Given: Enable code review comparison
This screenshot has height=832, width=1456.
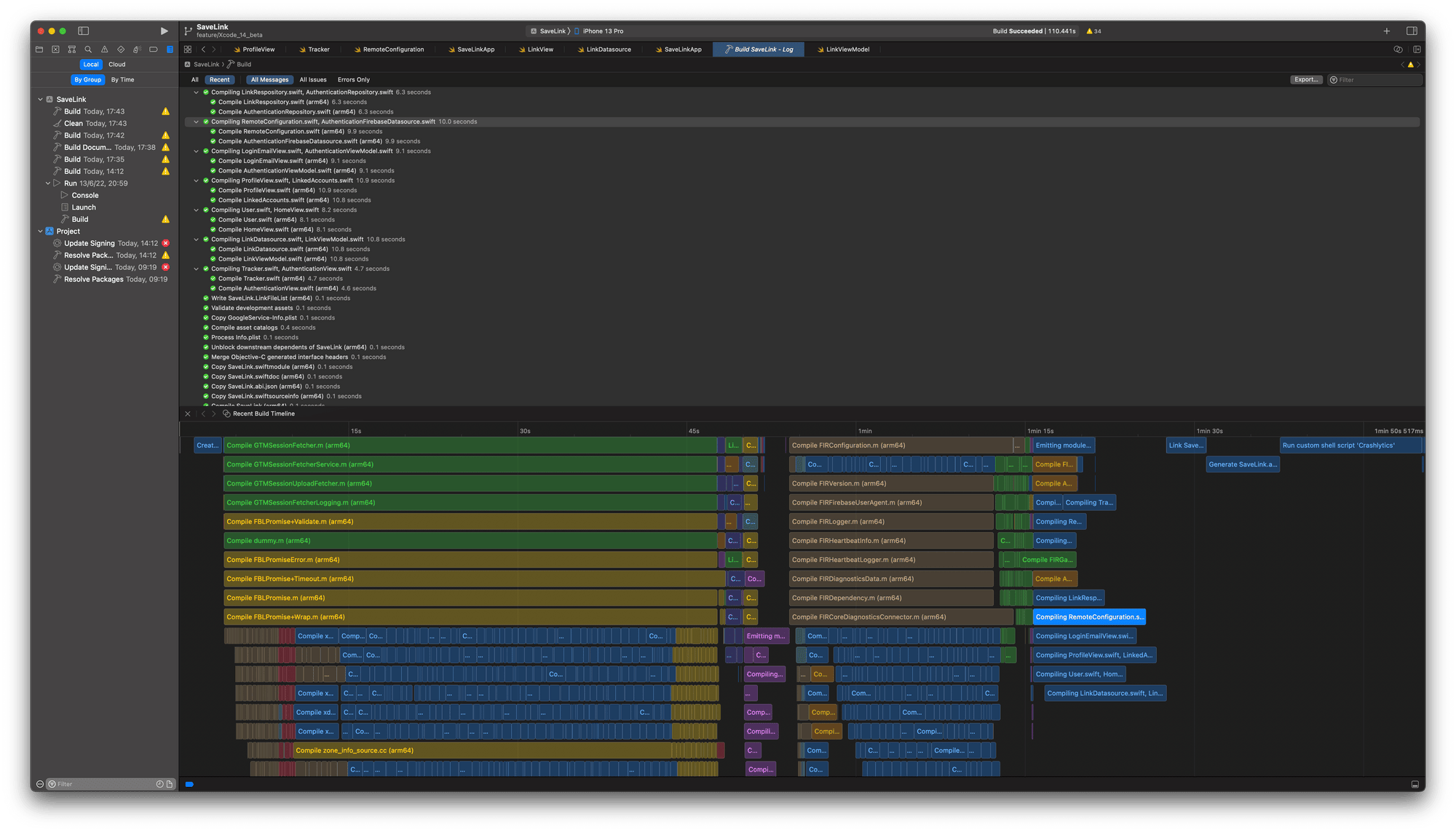Looking at the screenshot, I should (x=1398, y=49).
